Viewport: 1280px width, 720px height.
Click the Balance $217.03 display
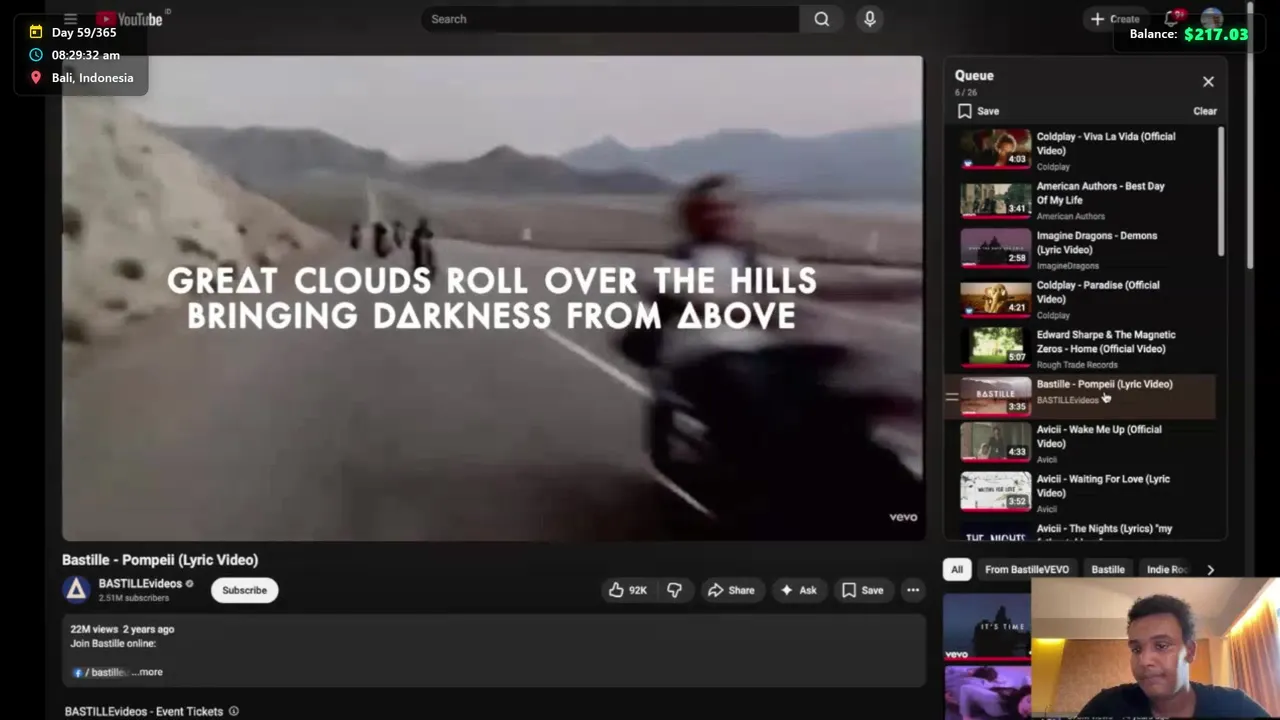(1189, 34)
